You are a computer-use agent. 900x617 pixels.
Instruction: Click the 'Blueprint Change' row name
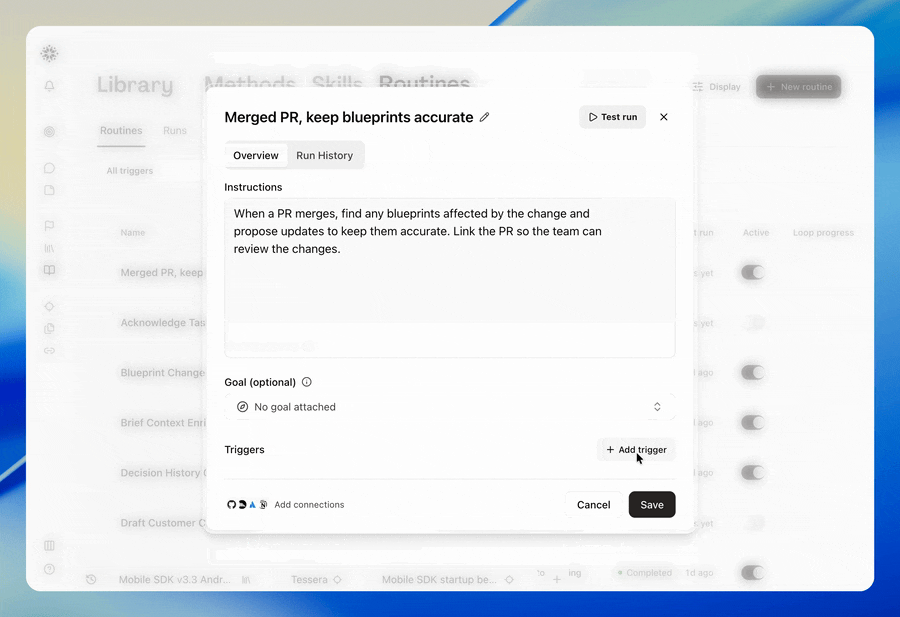click(x=162, y=372)
